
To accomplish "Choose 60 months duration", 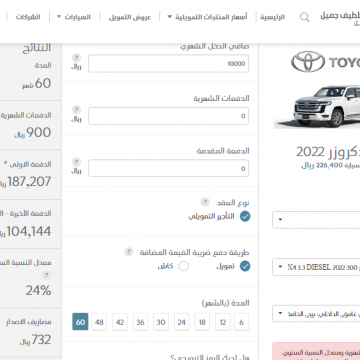I will (80, 322).
